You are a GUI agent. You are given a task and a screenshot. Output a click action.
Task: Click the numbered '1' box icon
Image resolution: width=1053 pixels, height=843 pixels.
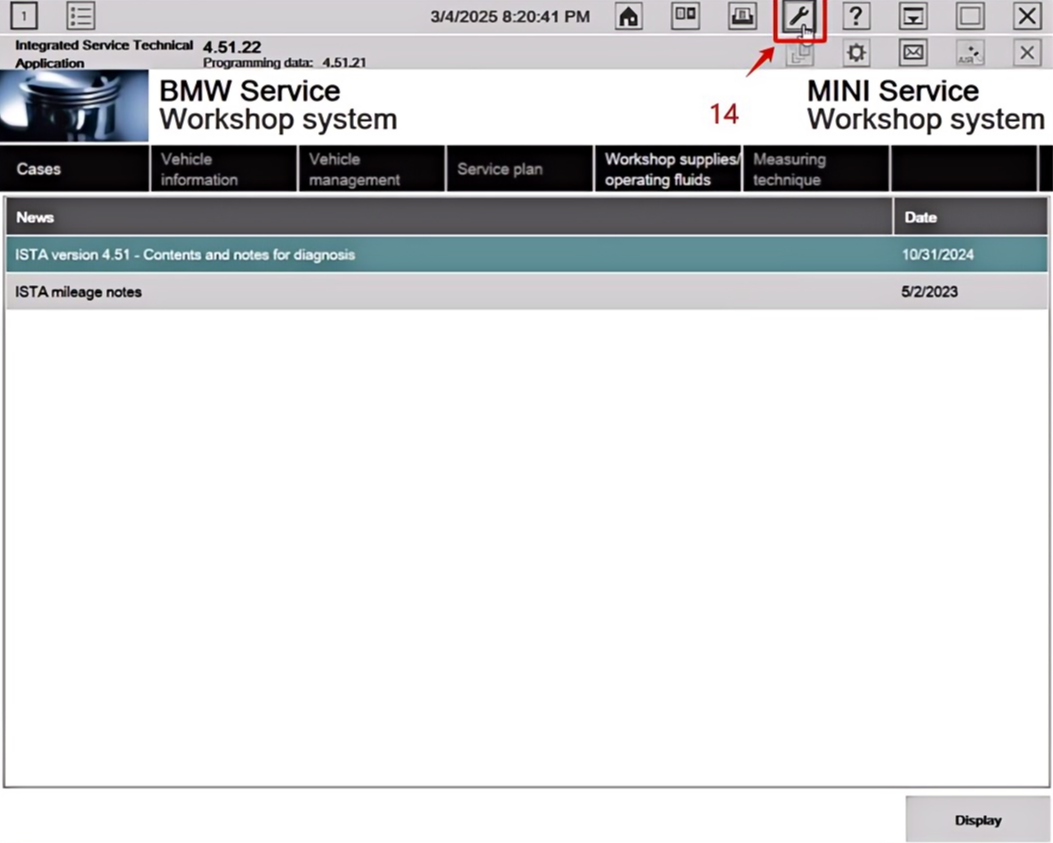[x=24, y=17]
